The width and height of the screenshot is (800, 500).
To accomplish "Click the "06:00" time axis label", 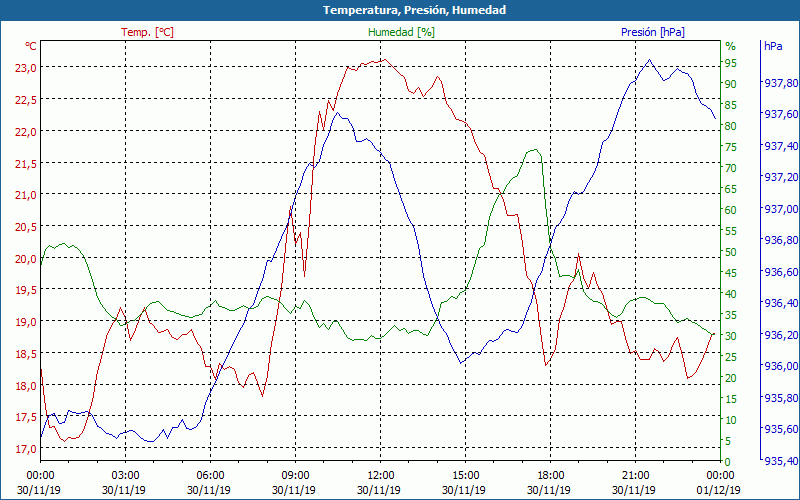I will click(x=210, y=476).
